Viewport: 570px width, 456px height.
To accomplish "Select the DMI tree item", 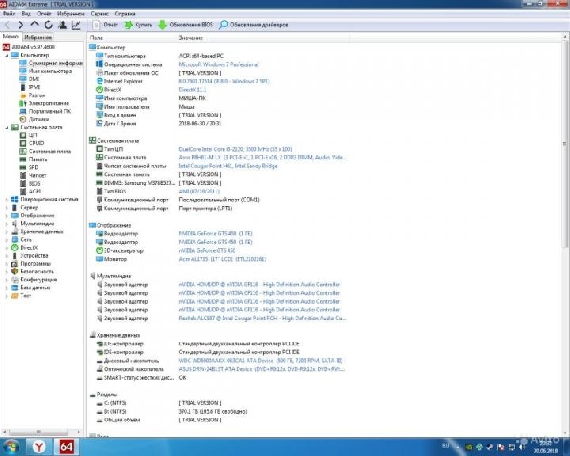I will [29, 79].
